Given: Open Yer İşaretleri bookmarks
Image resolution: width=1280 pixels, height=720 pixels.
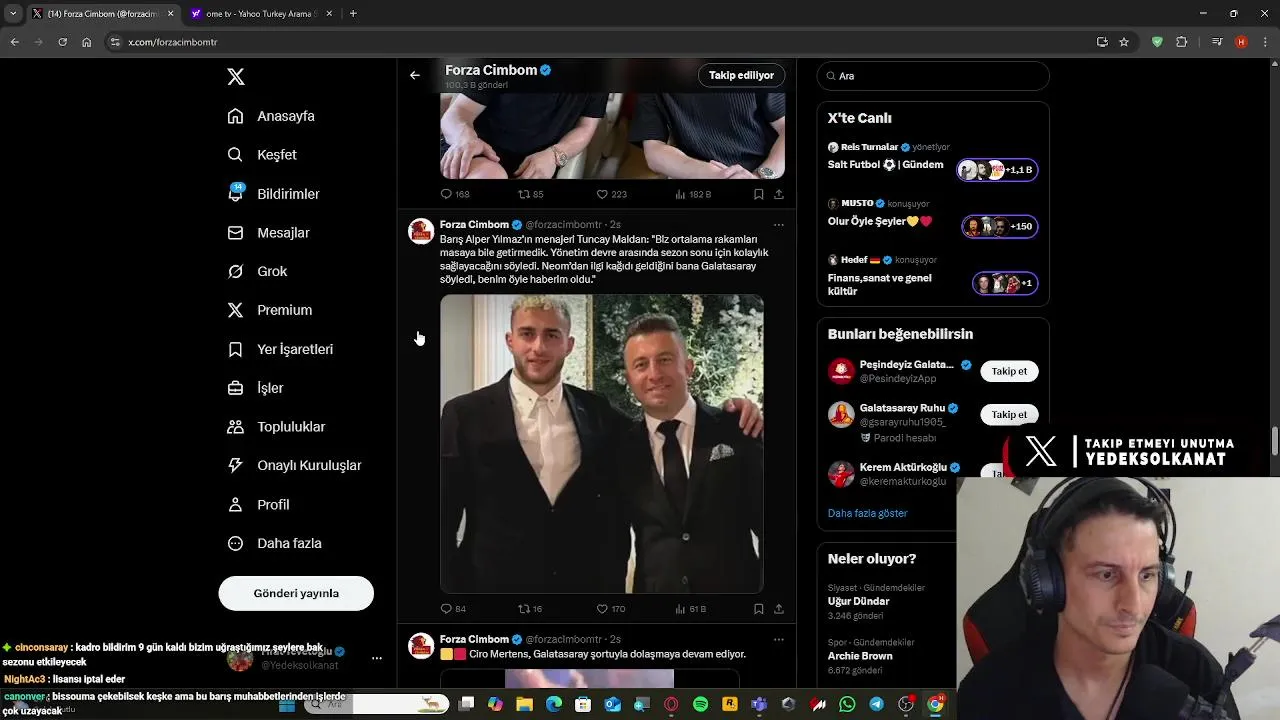Looking at the screenshot, I should point(280,349).
